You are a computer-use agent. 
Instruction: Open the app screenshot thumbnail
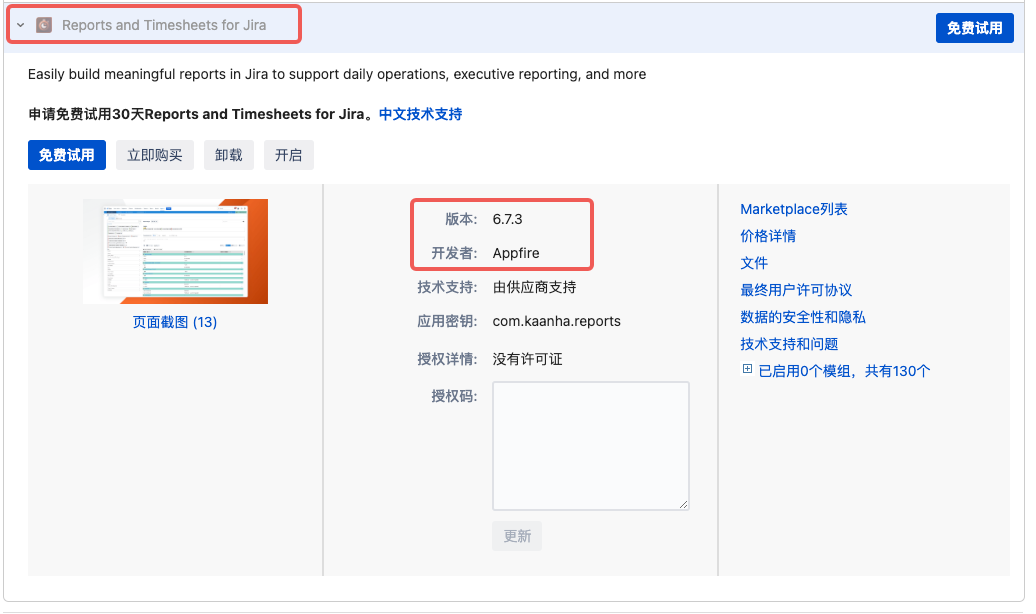point(175,251)
